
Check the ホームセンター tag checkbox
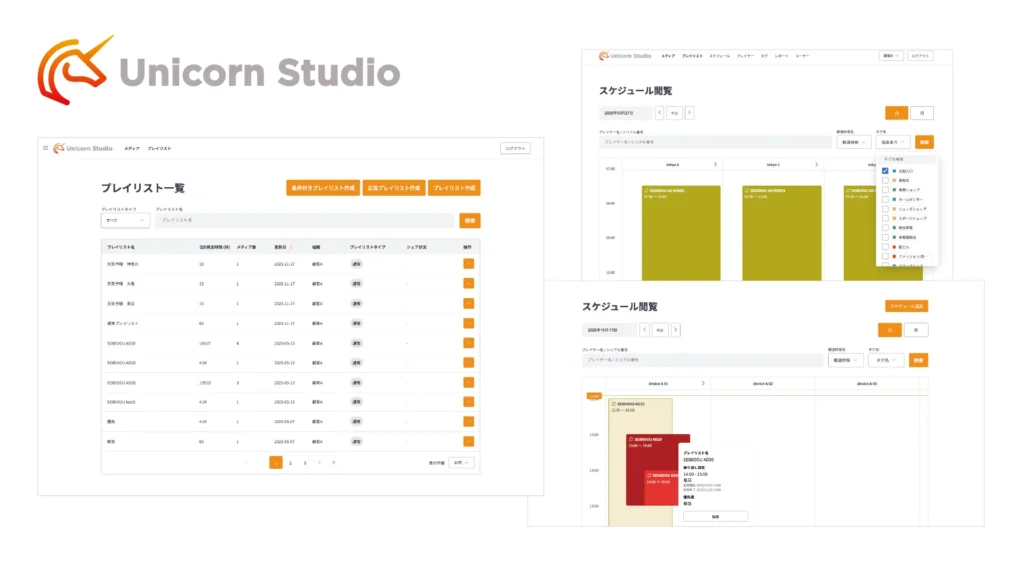tap(885, 199)
